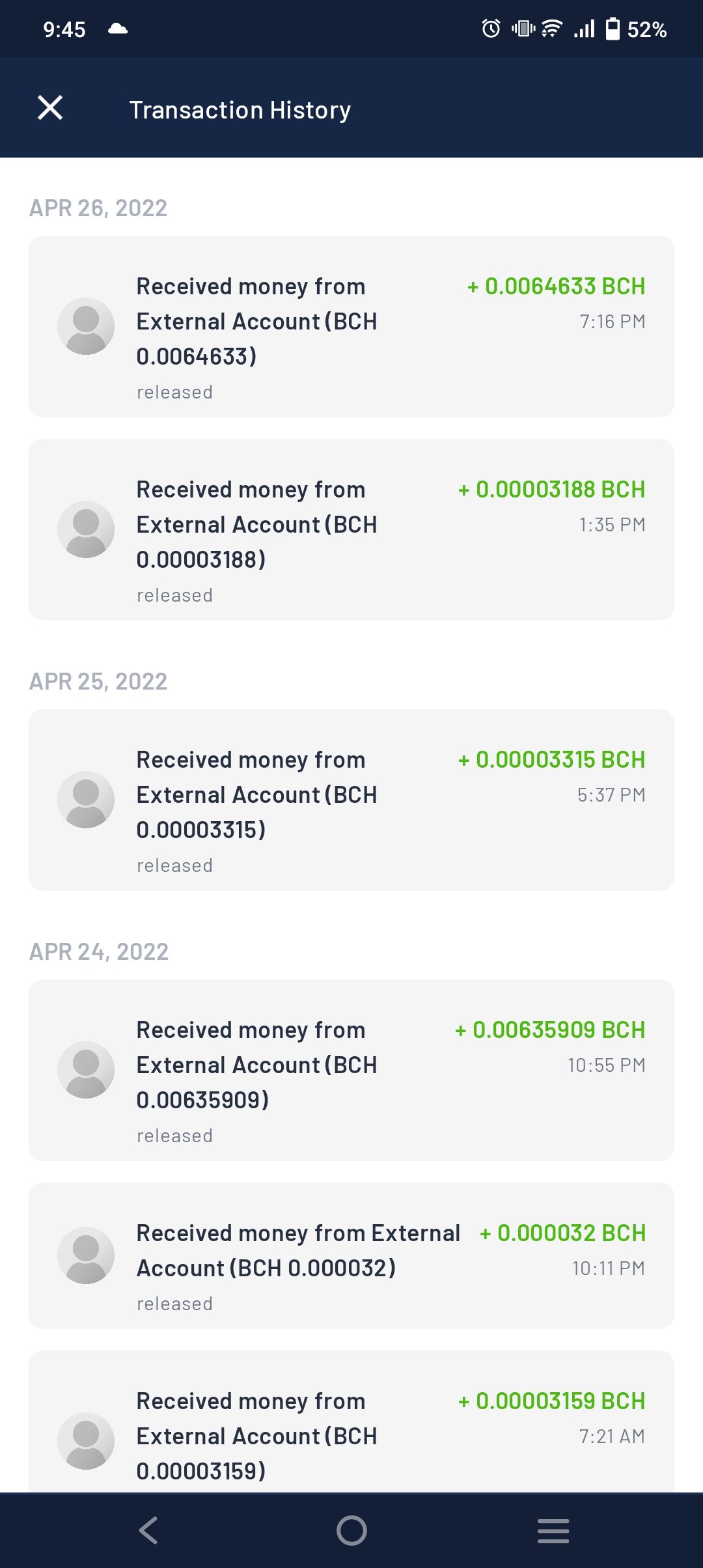Tap the + 0.00635909 BCH amount
The width and height of the screenshot is (703, 1568).
click(x=550, y=1030)
